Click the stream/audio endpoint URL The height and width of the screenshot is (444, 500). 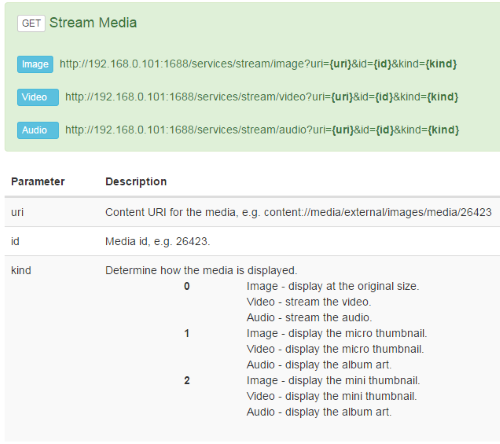pos(262,130)
